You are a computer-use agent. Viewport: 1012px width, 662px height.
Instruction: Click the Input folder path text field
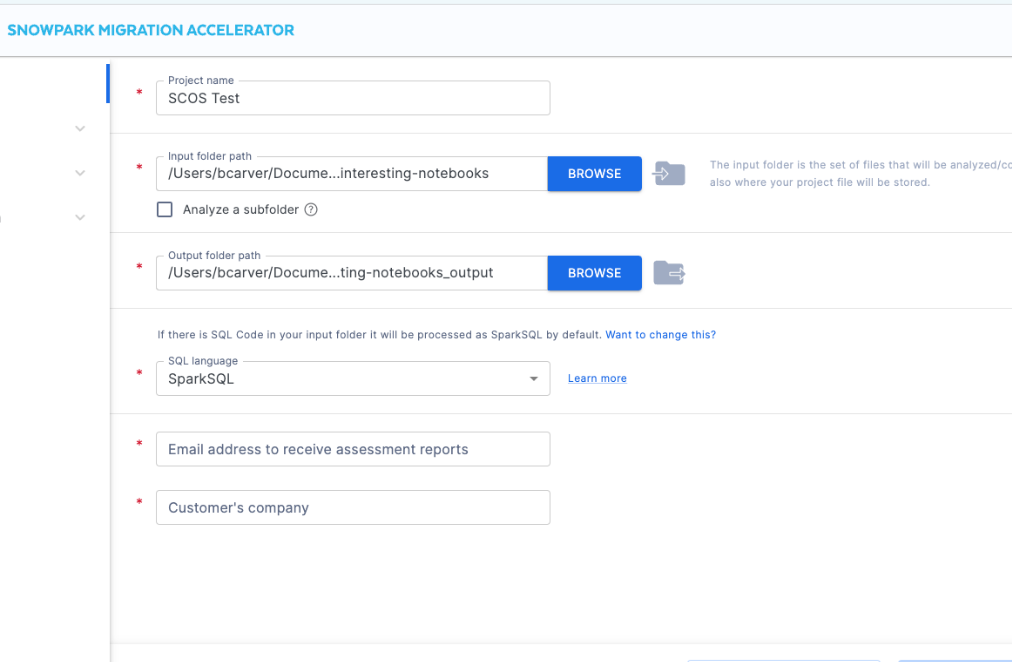351,174
